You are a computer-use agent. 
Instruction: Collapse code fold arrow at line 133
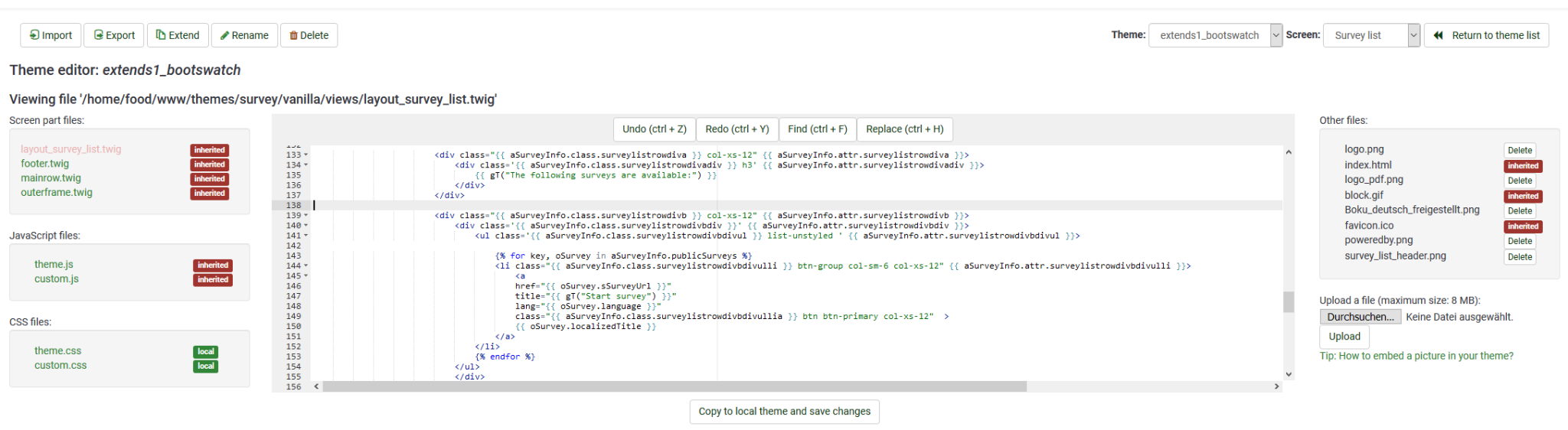pos(306,155)
